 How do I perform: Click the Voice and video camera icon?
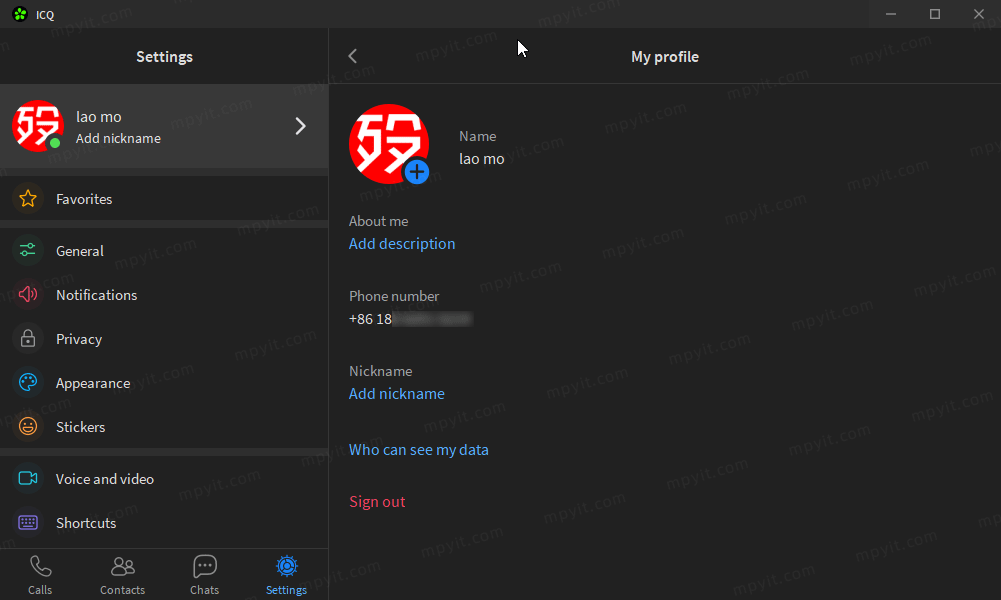(27, 479)
